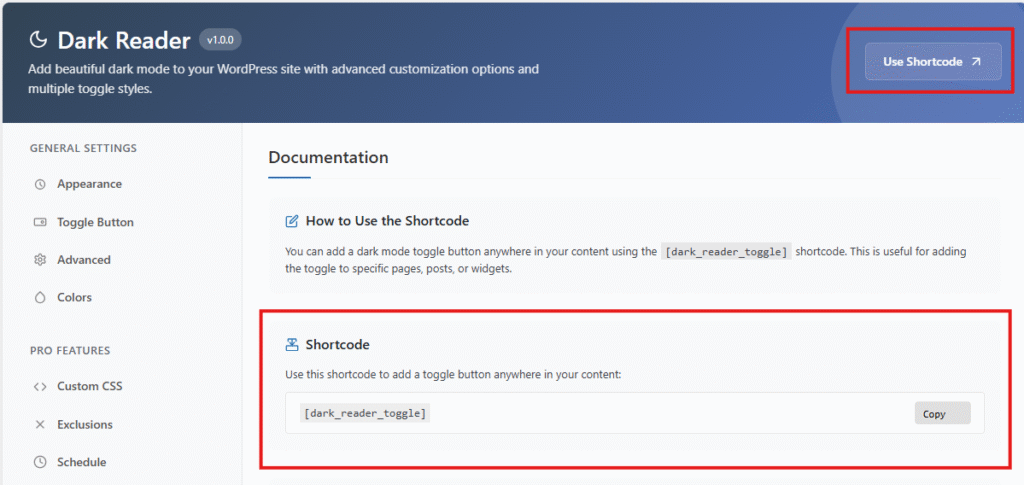Click the Exclusions X icon

[40, 424]
